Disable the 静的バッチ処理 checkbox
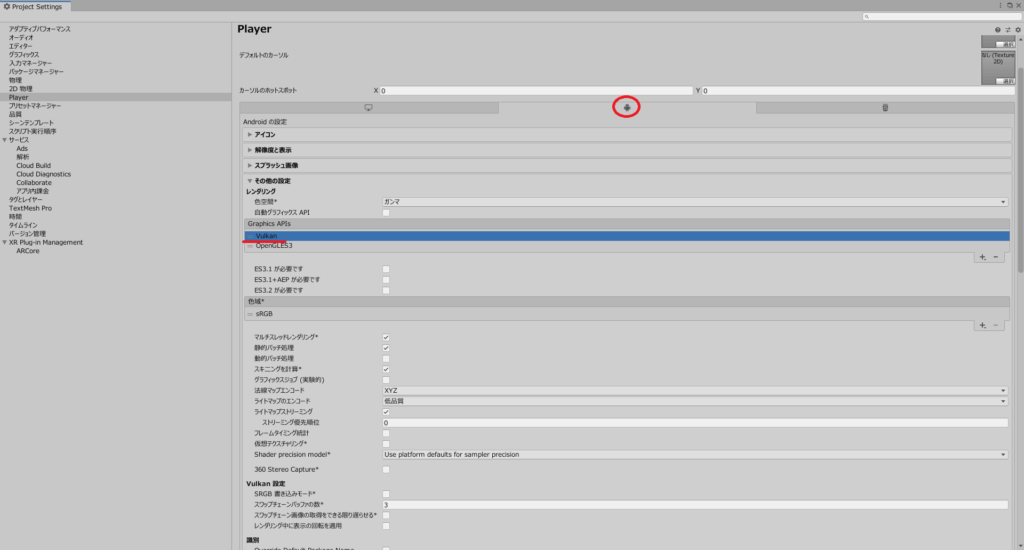1024x550 pixels. click(386, 348)
